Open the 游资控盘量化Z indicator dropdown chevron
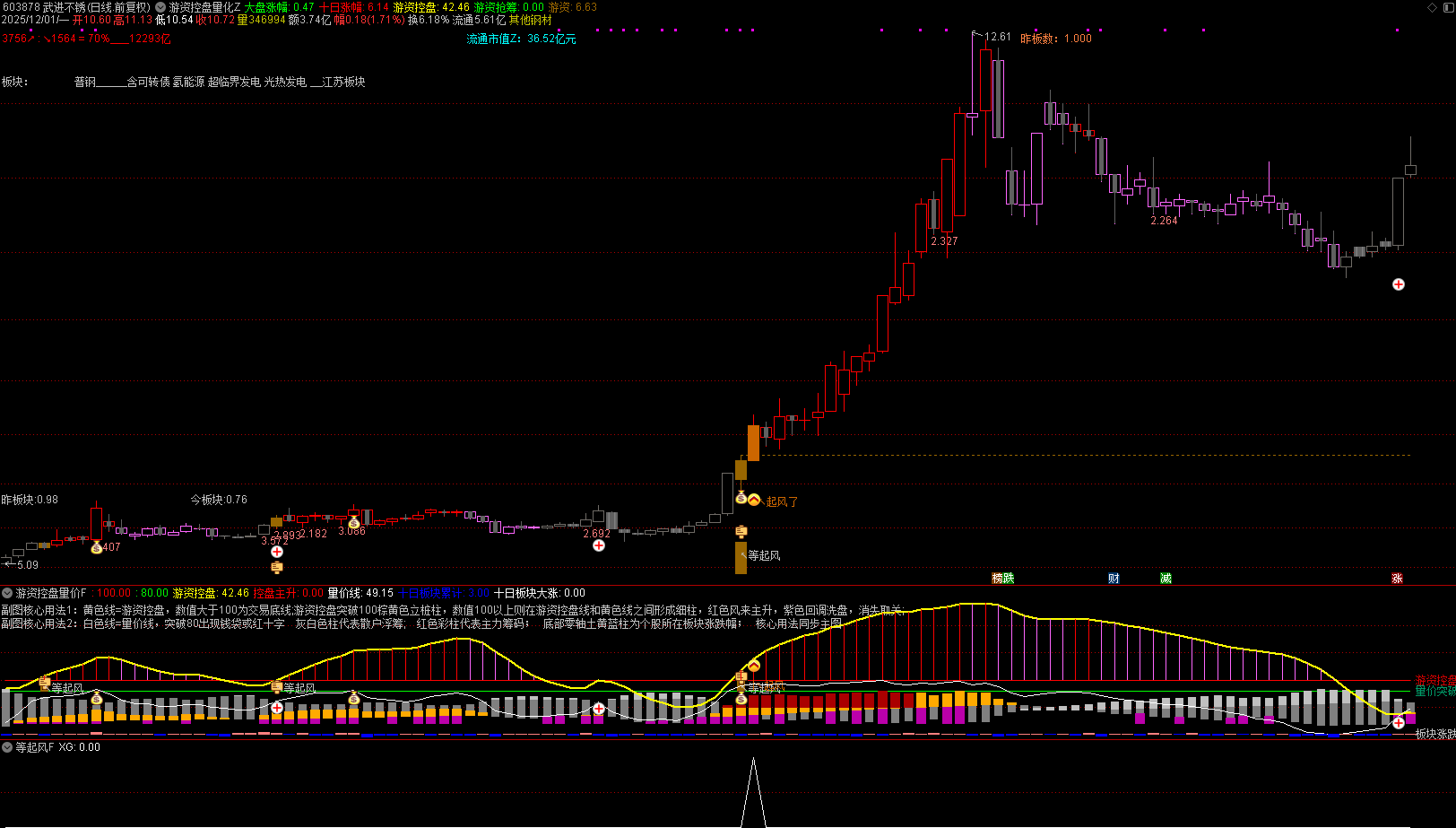The image size is (1456, 828). pyautogui.click(x=160, y=7)
